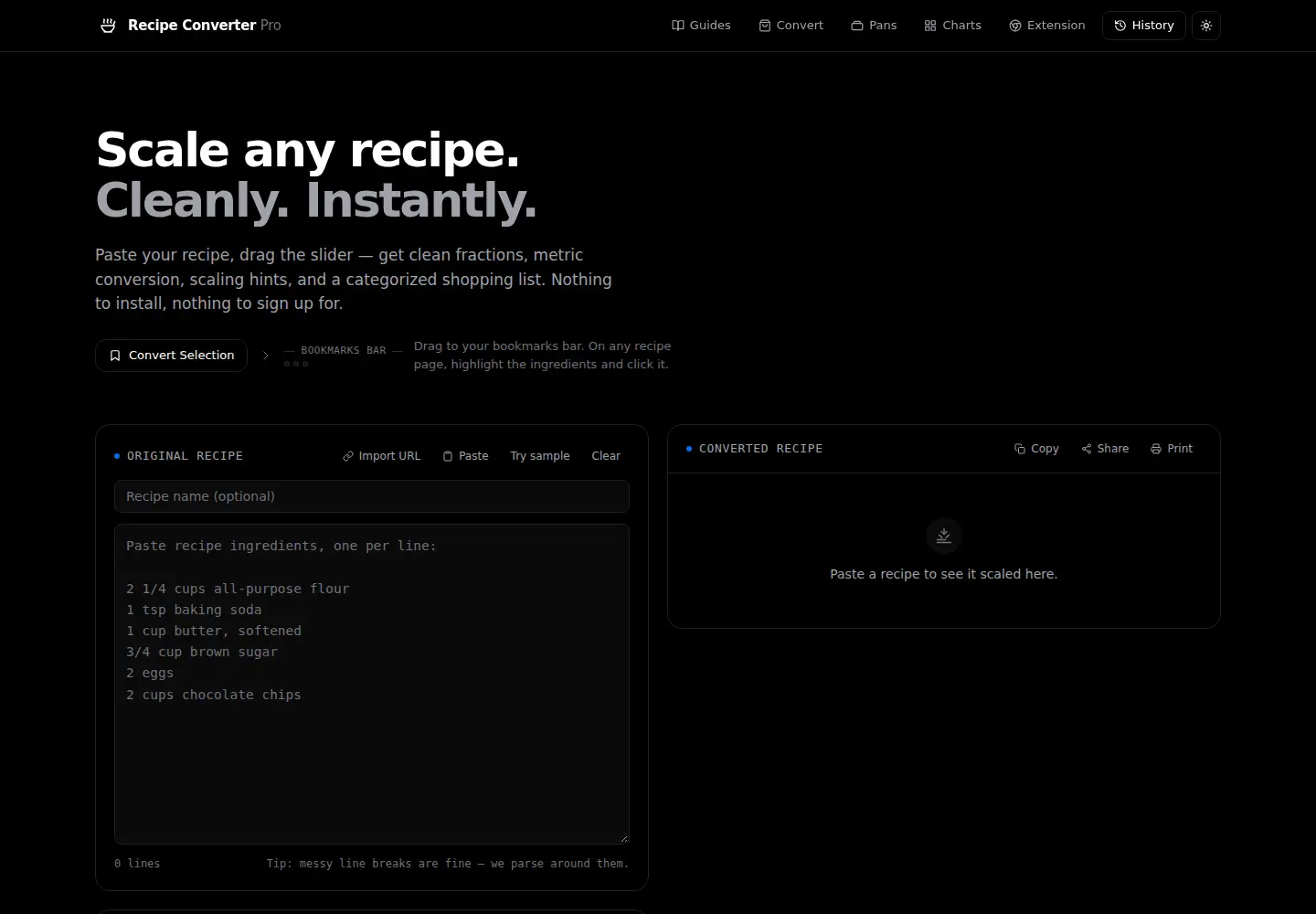Click the tip about messy line breaks
This screenshot has width=1316, height=914.
click(448, 864)
